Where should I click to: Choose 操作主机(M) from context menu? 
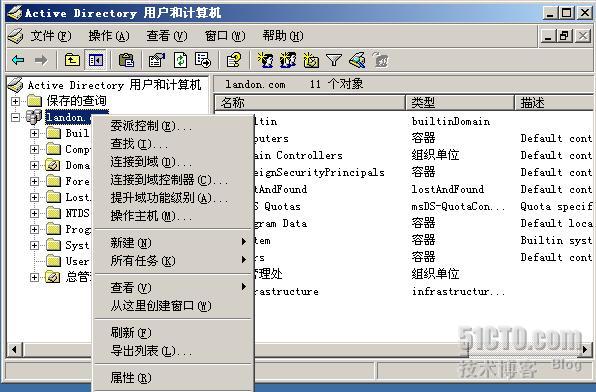173,216
